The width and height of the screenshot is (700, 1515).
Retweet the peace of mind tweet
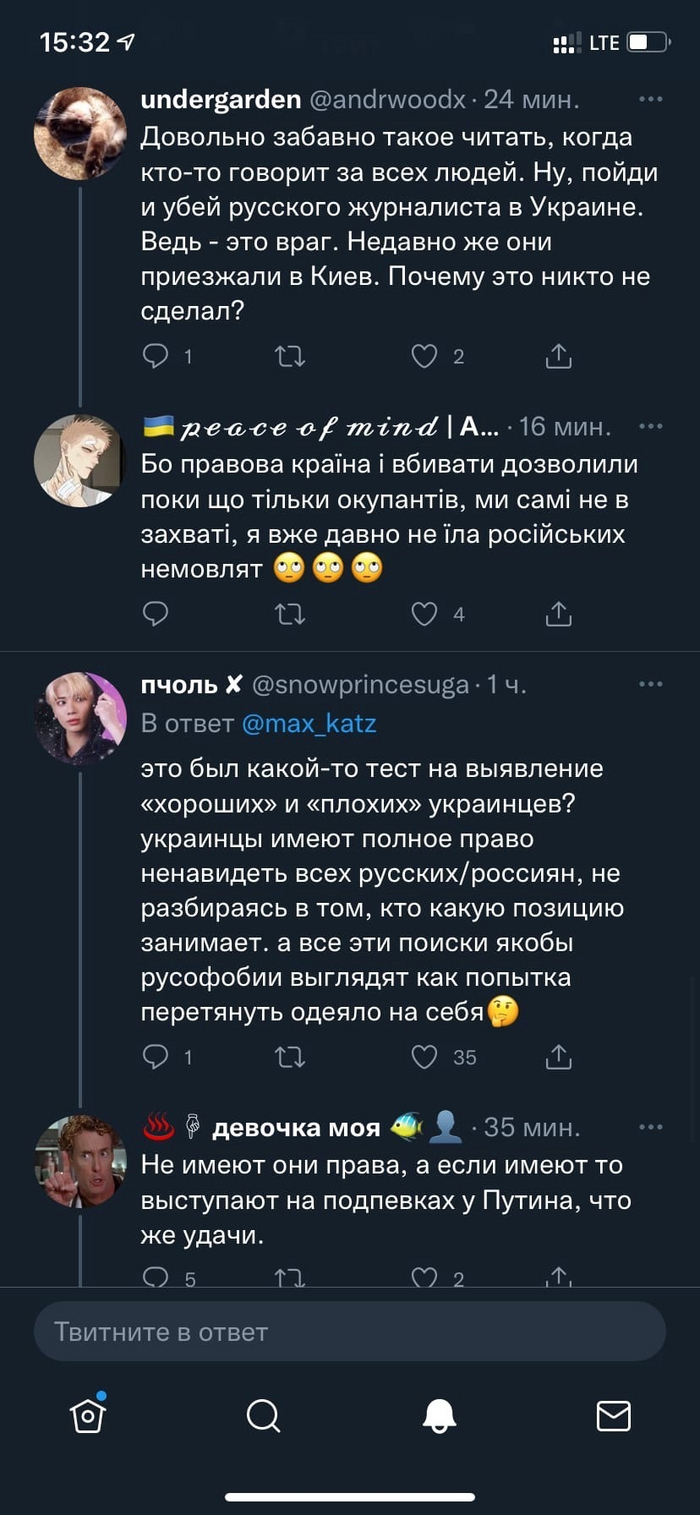click(290, 613)
